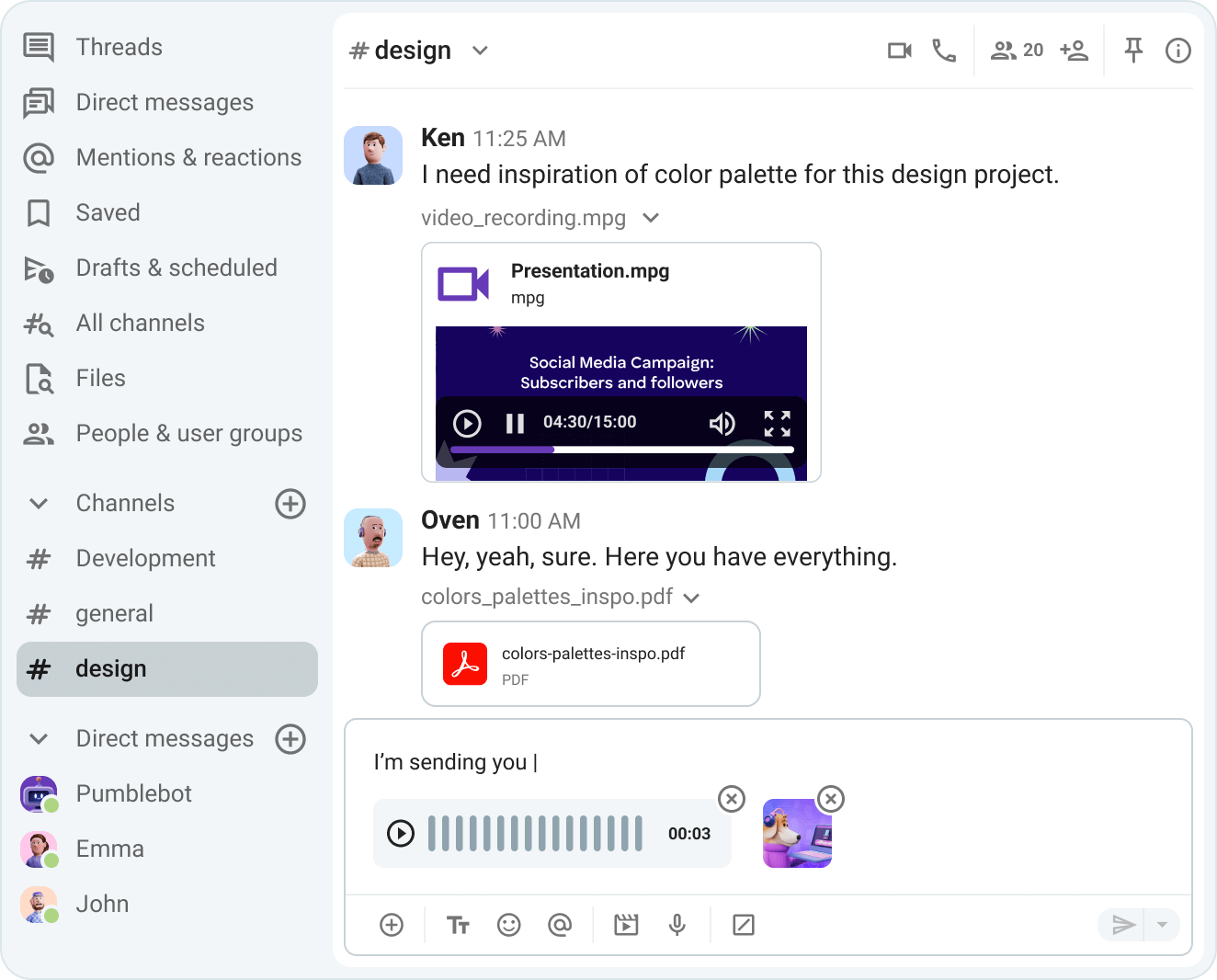Start a voice call from the header
Viewport: 1217px width, 980px height.
[943, 51]
